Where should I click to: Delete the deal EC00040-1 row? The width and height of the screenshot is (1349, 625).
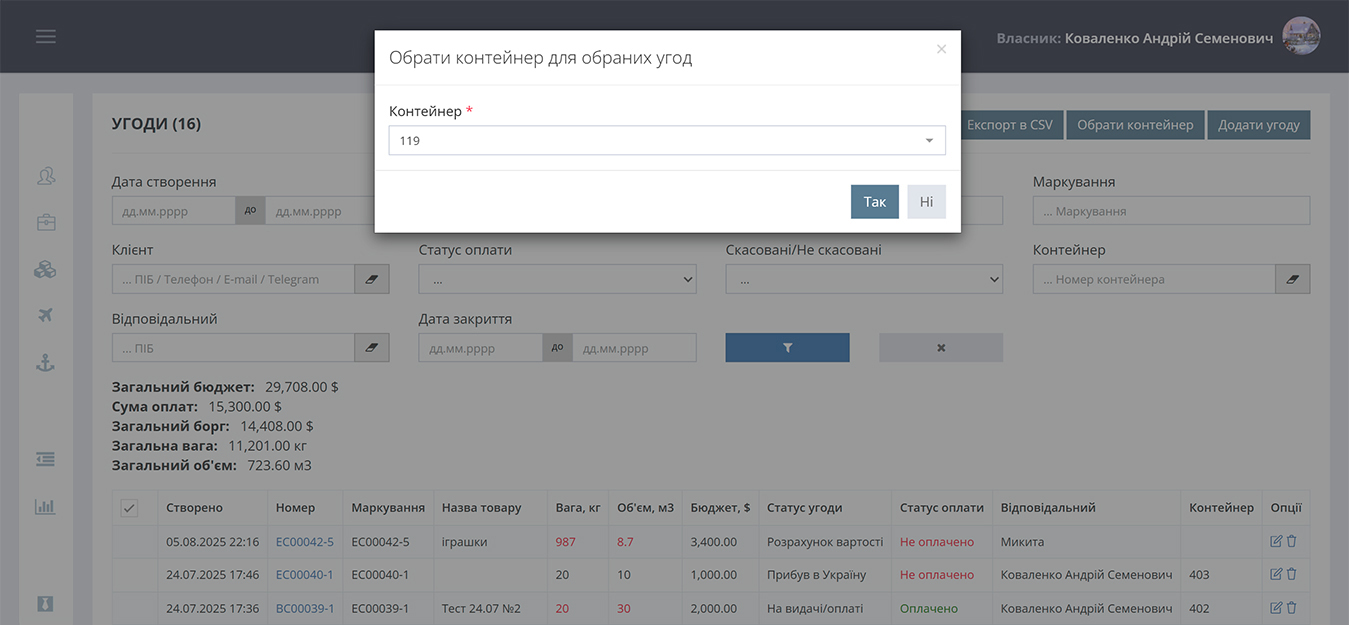tap(1291, 575)
